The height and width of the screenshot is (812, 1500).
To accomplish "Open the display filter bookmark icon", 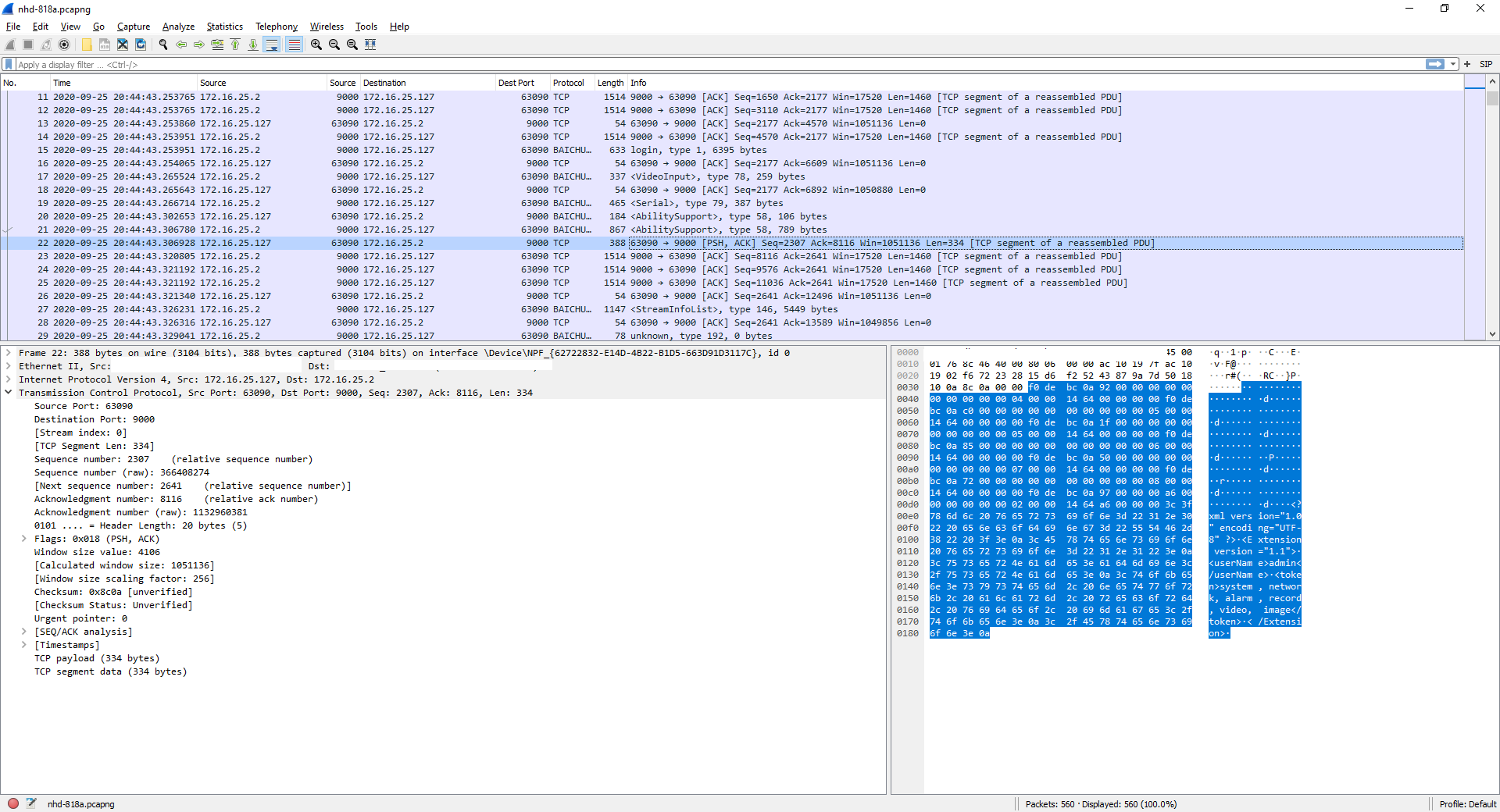I will 9,64.
